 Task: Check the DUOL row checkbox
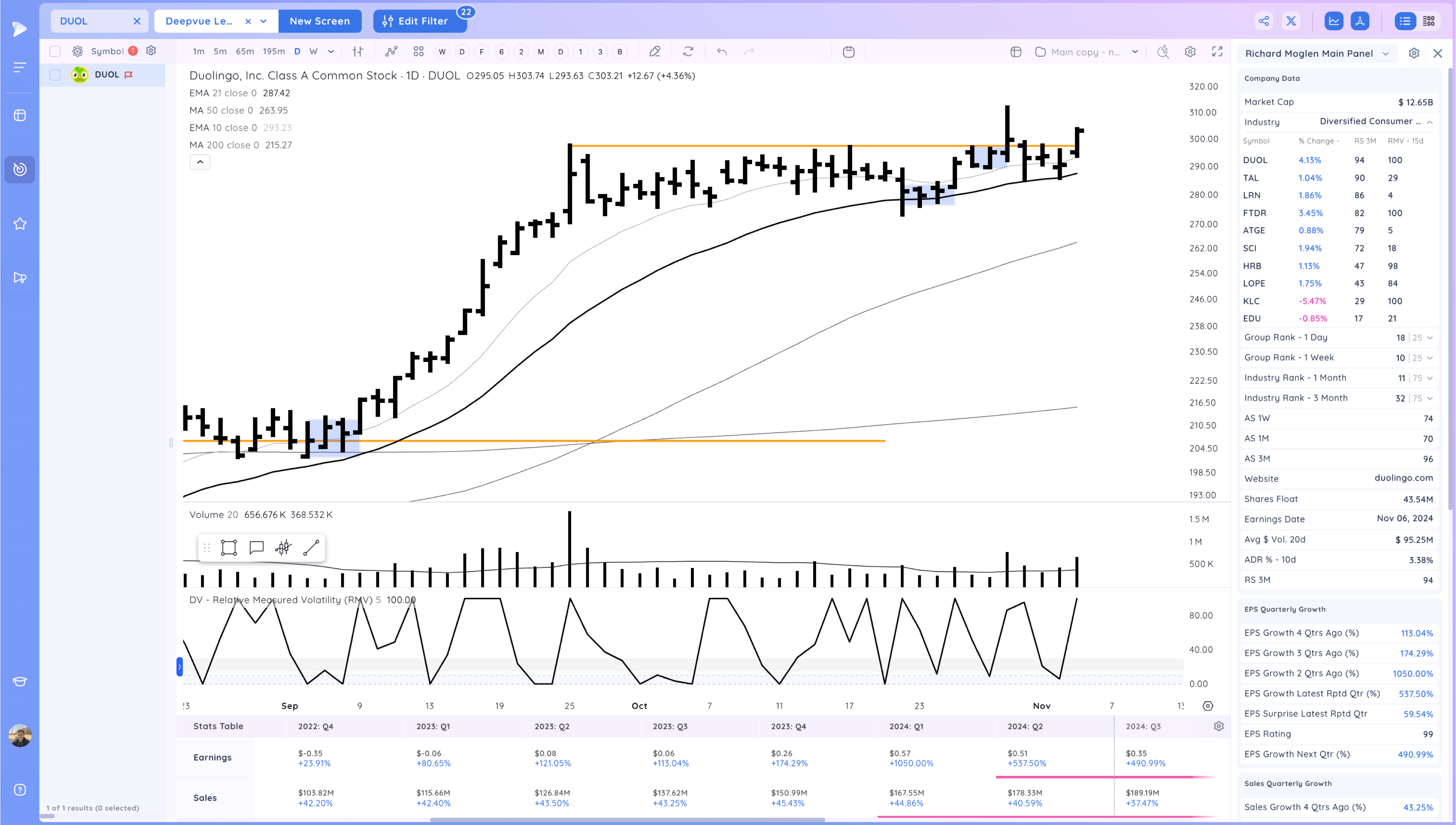coord(55,75)
